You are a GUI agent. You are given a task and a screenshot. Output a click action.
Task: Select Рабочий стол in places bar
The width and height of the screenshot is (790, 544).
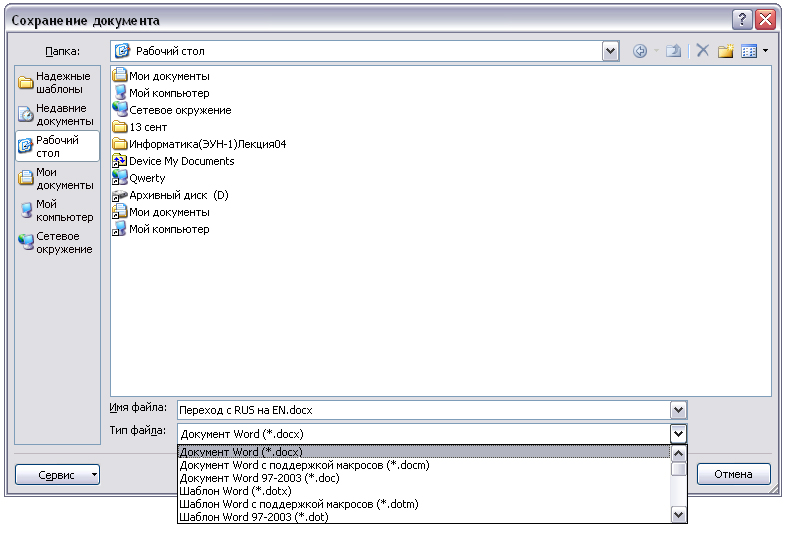tap(57, 147)
